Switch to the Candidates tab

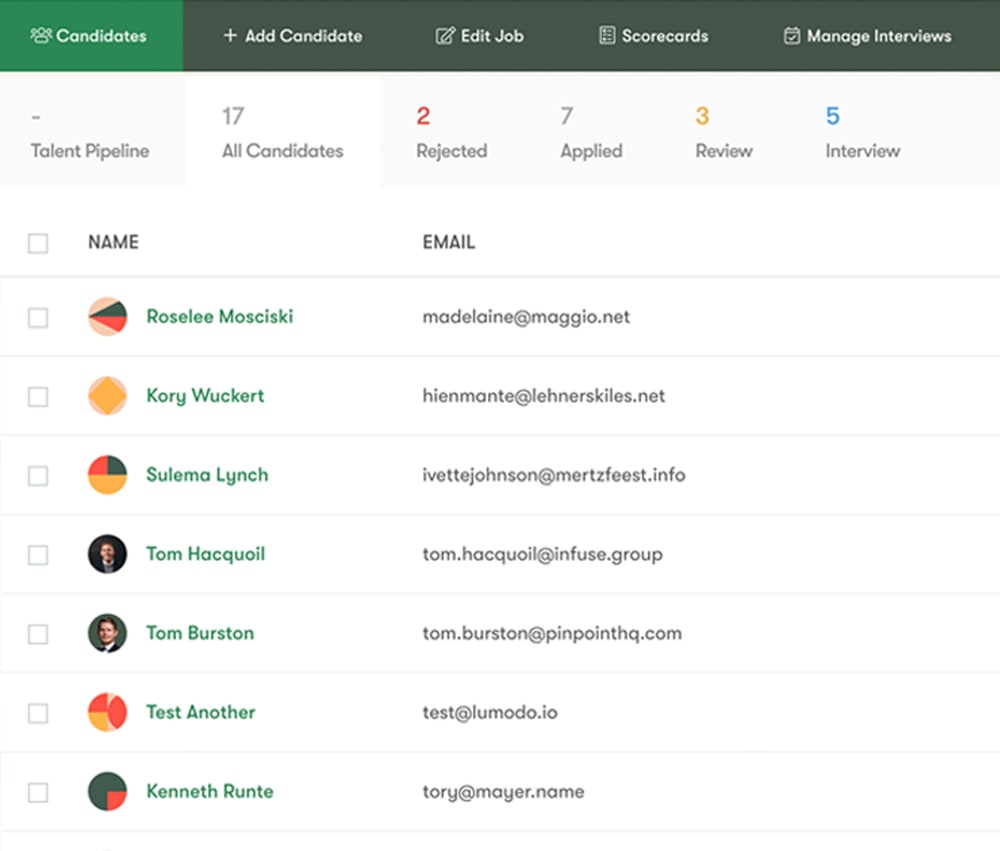[x=91, y=36]
